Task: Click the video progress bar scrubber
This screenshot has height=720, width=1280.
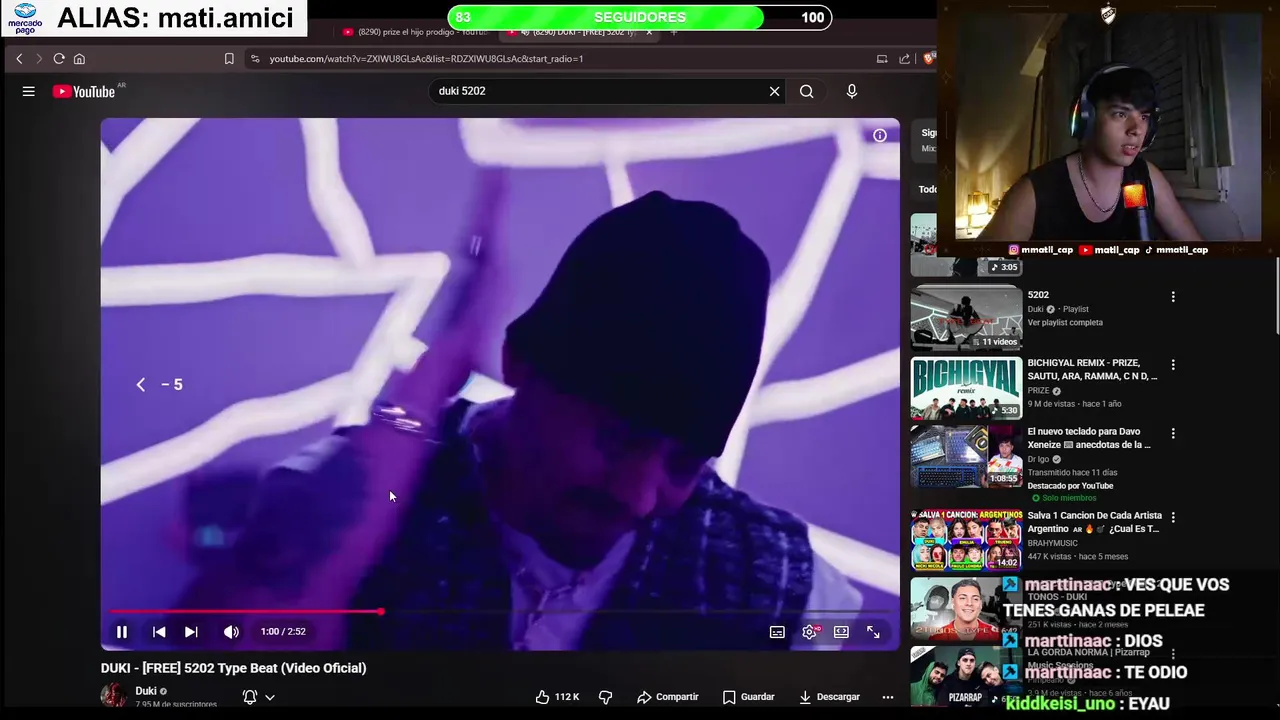Action: pyautogui.click(x=380, y=611)
